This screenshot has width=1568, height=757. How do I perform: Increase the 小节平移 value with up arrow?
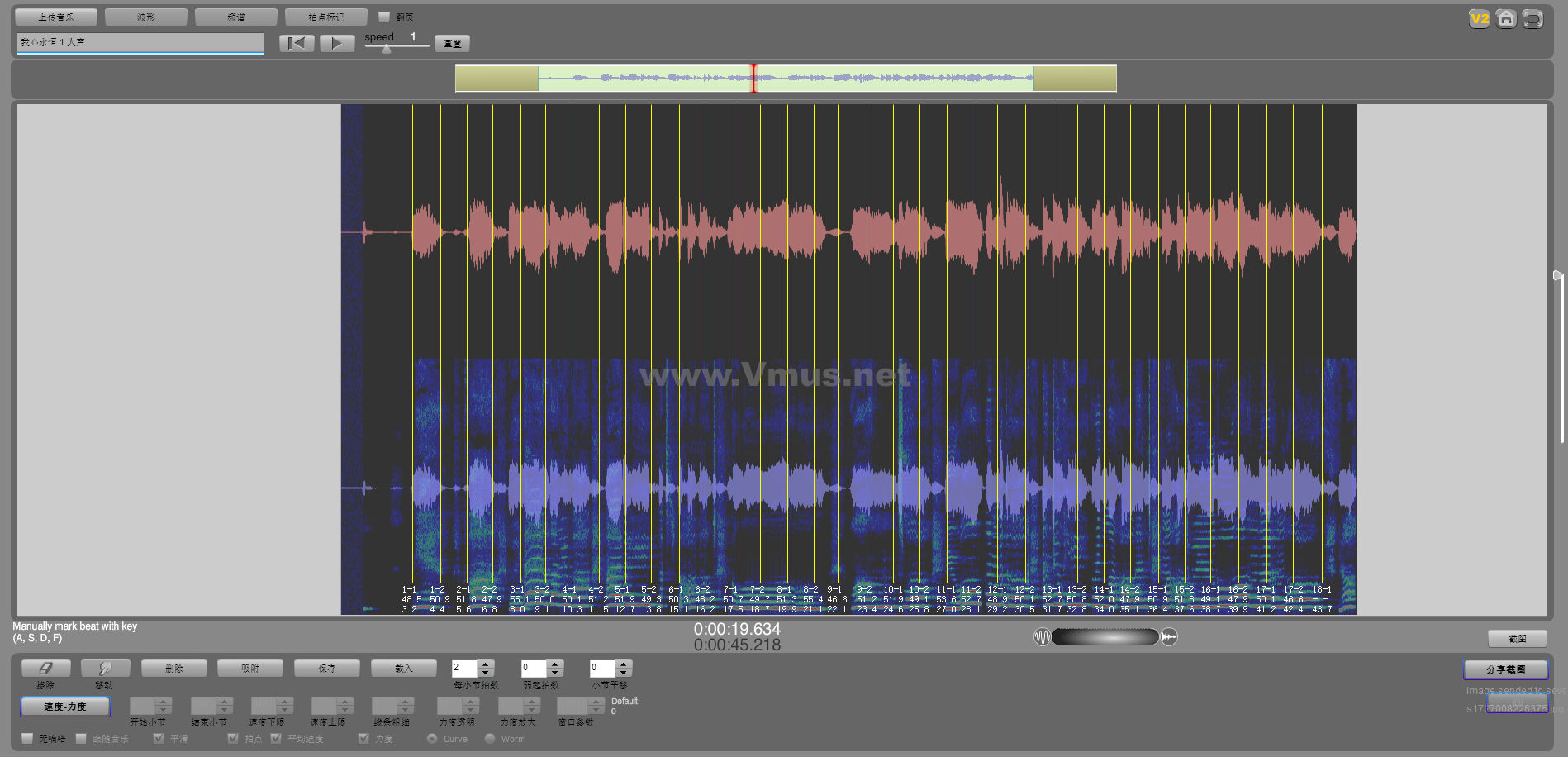coord(624,664)
